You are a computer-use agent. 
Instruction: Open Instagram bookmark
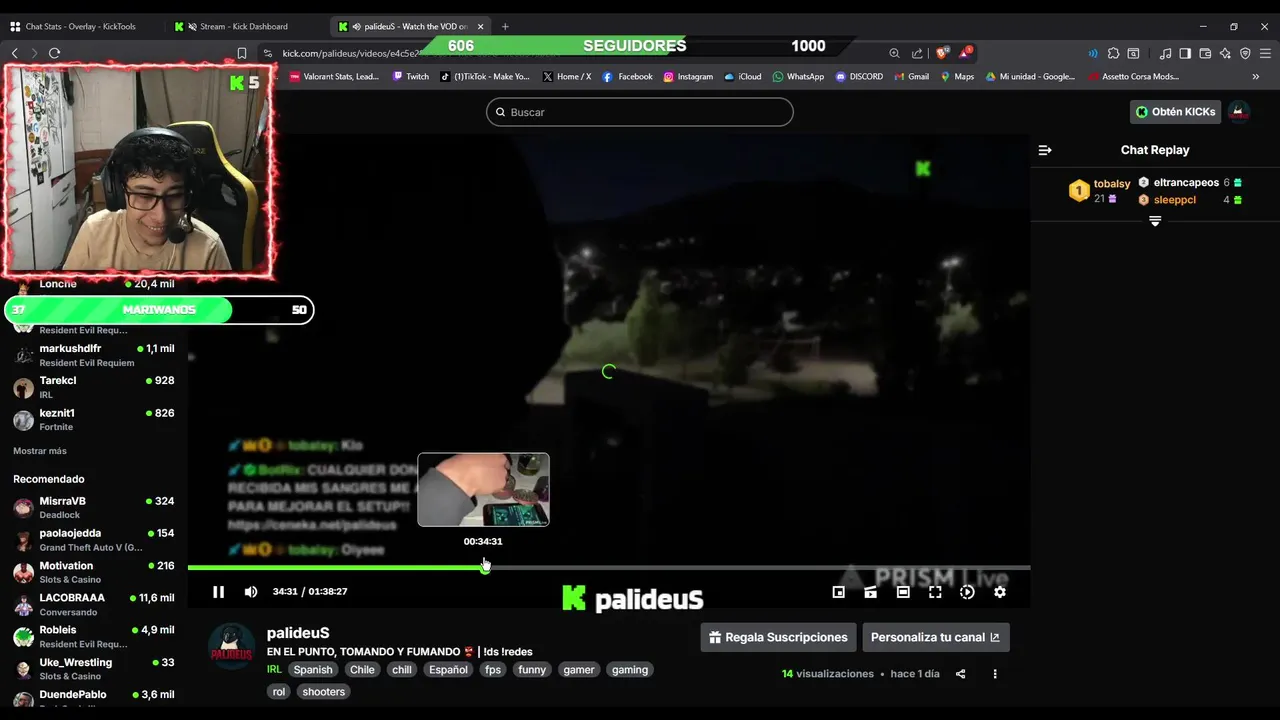click(x=688, y=76)
